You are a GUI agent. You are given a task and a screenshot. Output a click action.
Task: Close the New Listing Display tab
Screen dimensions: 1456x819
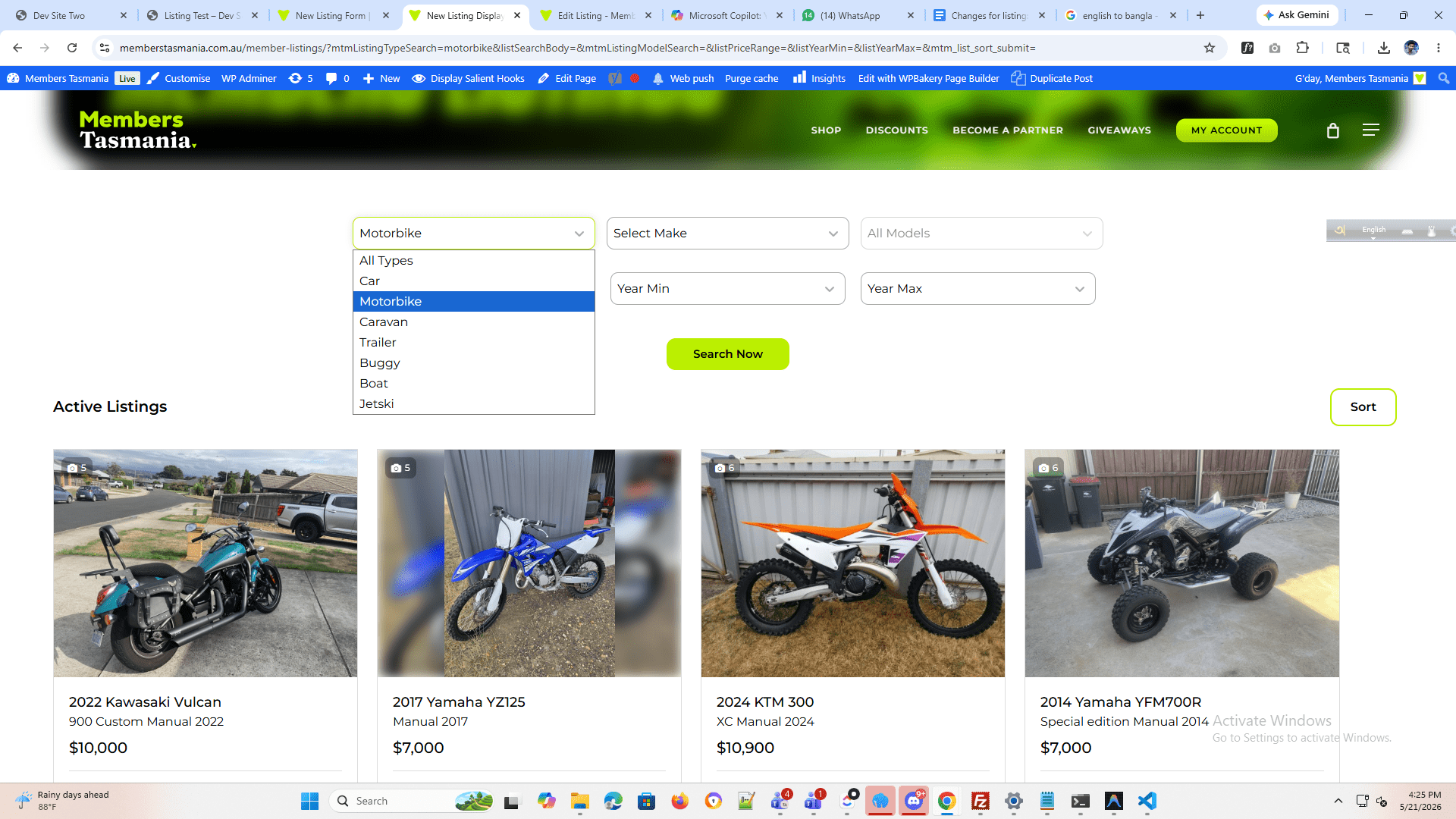517,15
